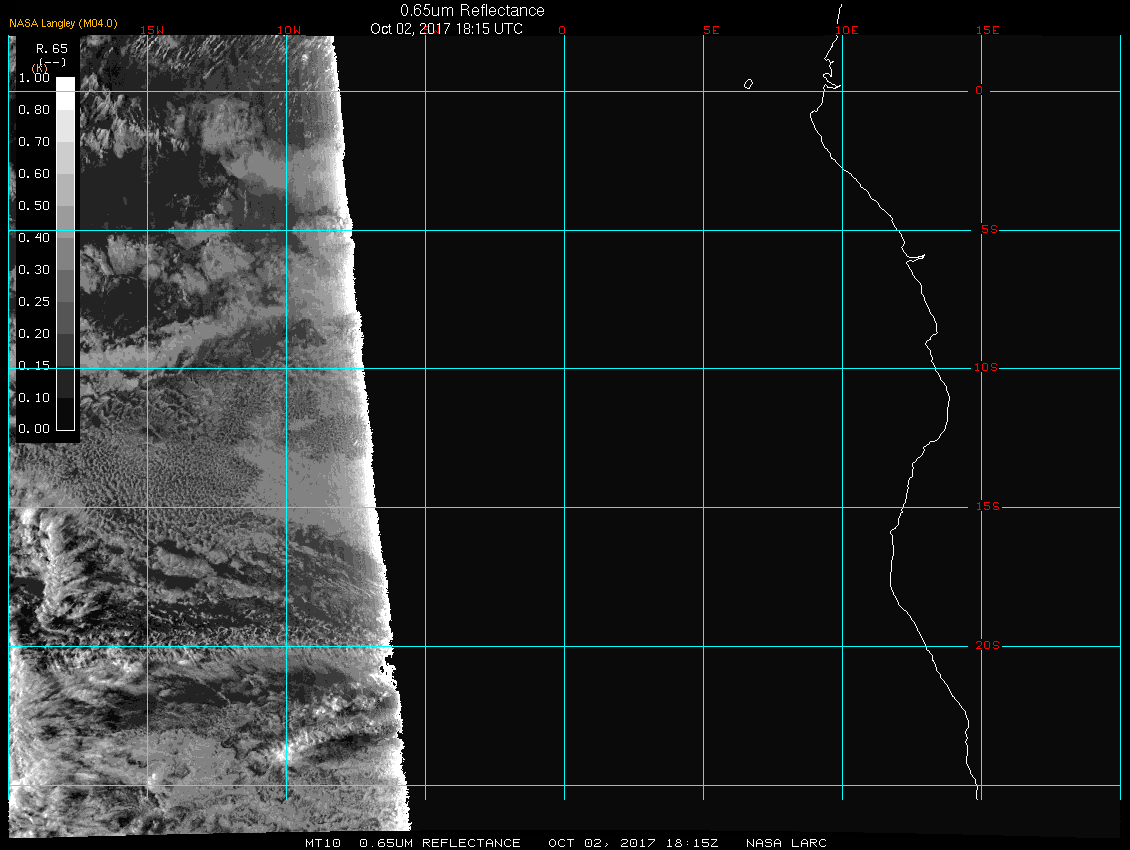This screenshot has width=1130, height=850.
Task: Click the 0.20 legend value
Action: point(34,334)
